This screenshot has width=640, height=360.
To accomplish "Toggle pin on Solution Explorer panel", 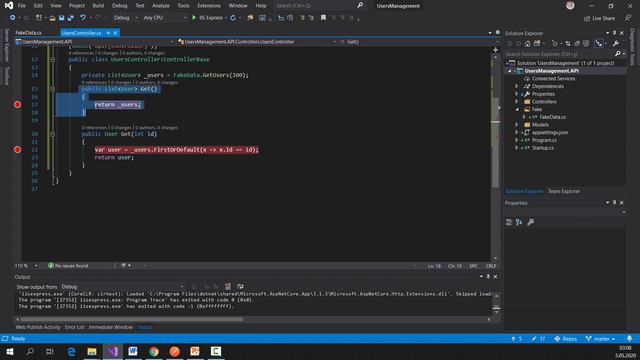I will point(614,33).
